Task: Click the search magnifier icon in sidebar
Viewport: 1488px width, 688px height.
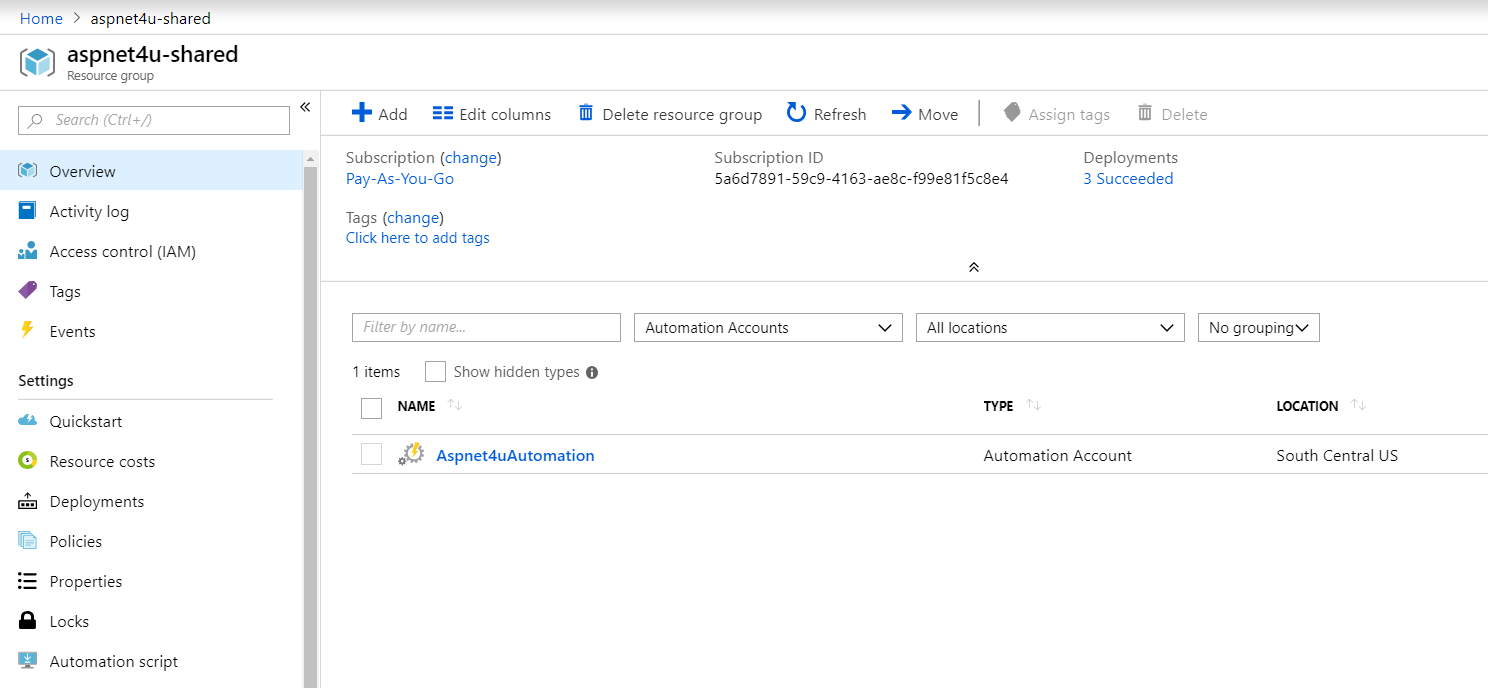Action: point(36,120)
